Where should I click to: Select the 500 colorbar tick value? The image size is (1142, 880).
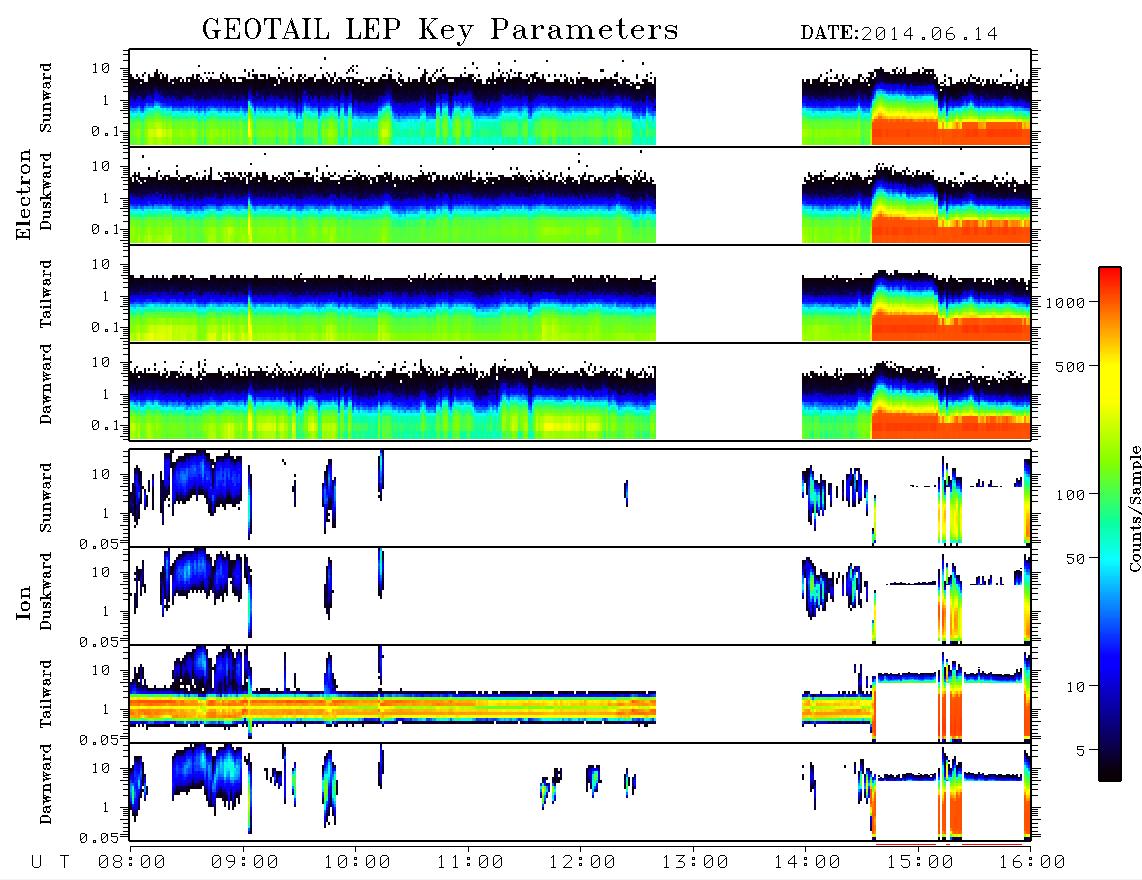coord(1071,366)
